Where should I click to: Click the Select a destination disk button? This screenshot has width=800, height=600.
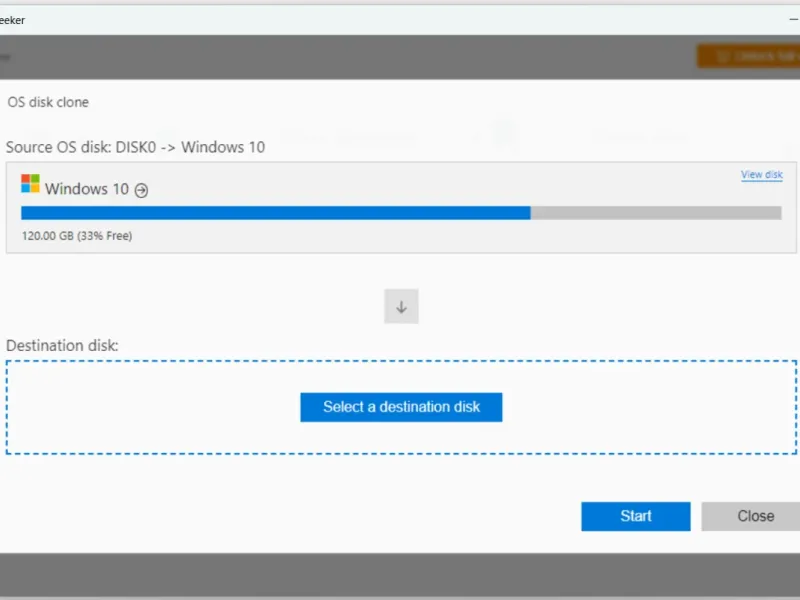point(401,407)
